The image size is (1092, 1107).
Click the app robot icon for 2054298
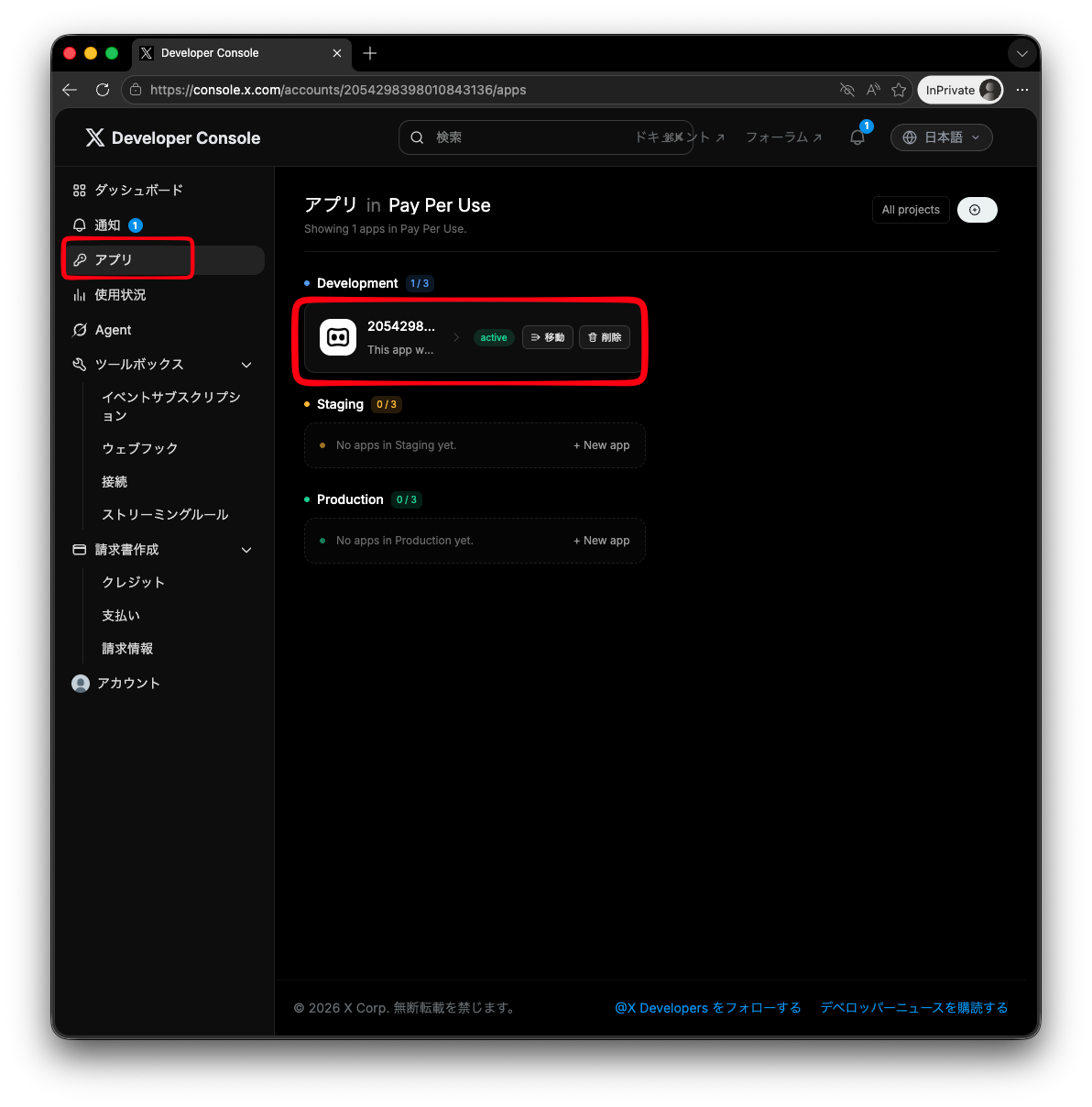tap(338, 337)
